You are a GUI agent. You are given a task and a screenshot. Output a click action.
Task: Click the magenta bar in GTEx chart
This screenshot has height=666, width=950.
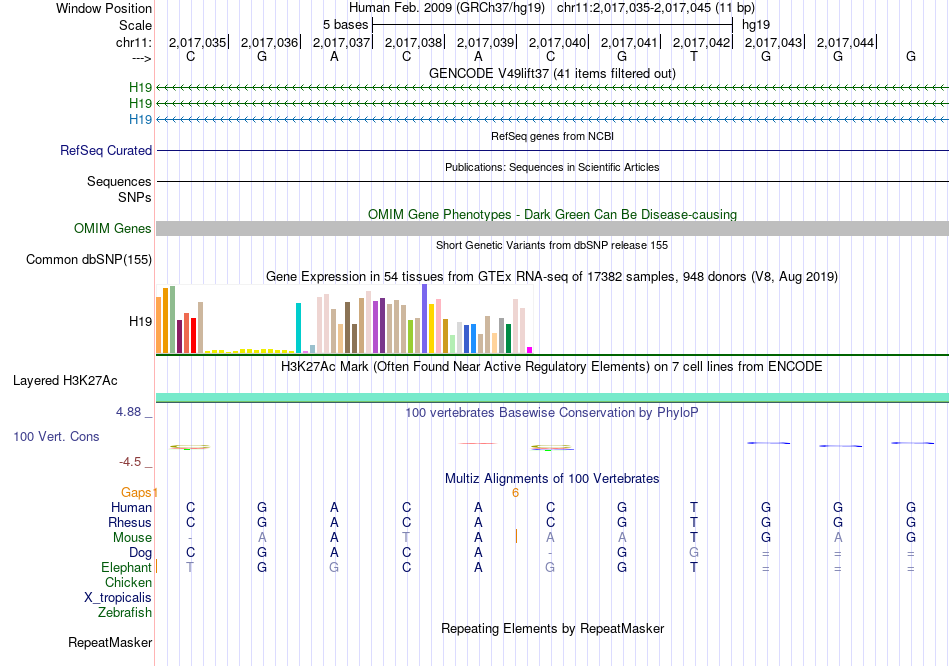[x=530, y=350]
